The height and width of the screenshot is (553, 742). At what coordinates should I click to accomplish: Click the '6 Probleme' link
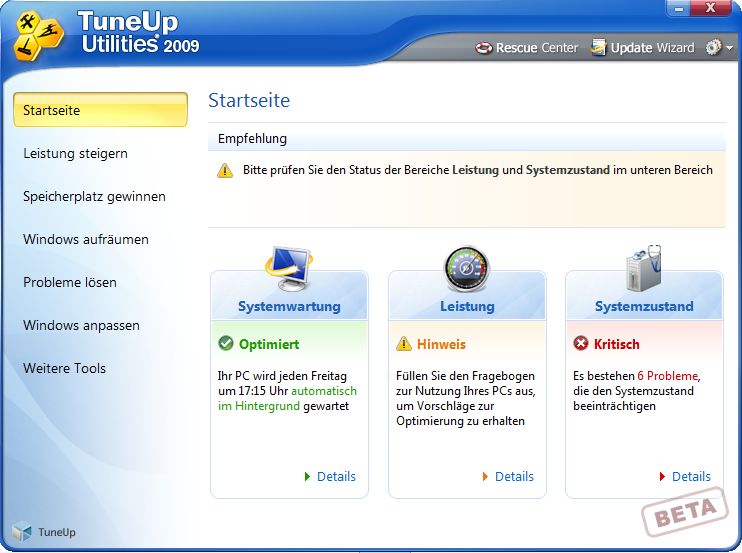[x=667, y=376]
